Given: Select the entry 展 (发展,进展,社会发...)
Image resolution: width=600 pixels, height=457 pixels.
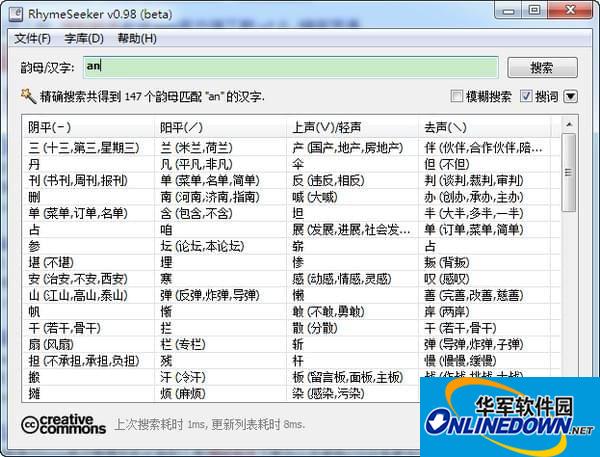Looking at the screenshot, I should (351, 230).
